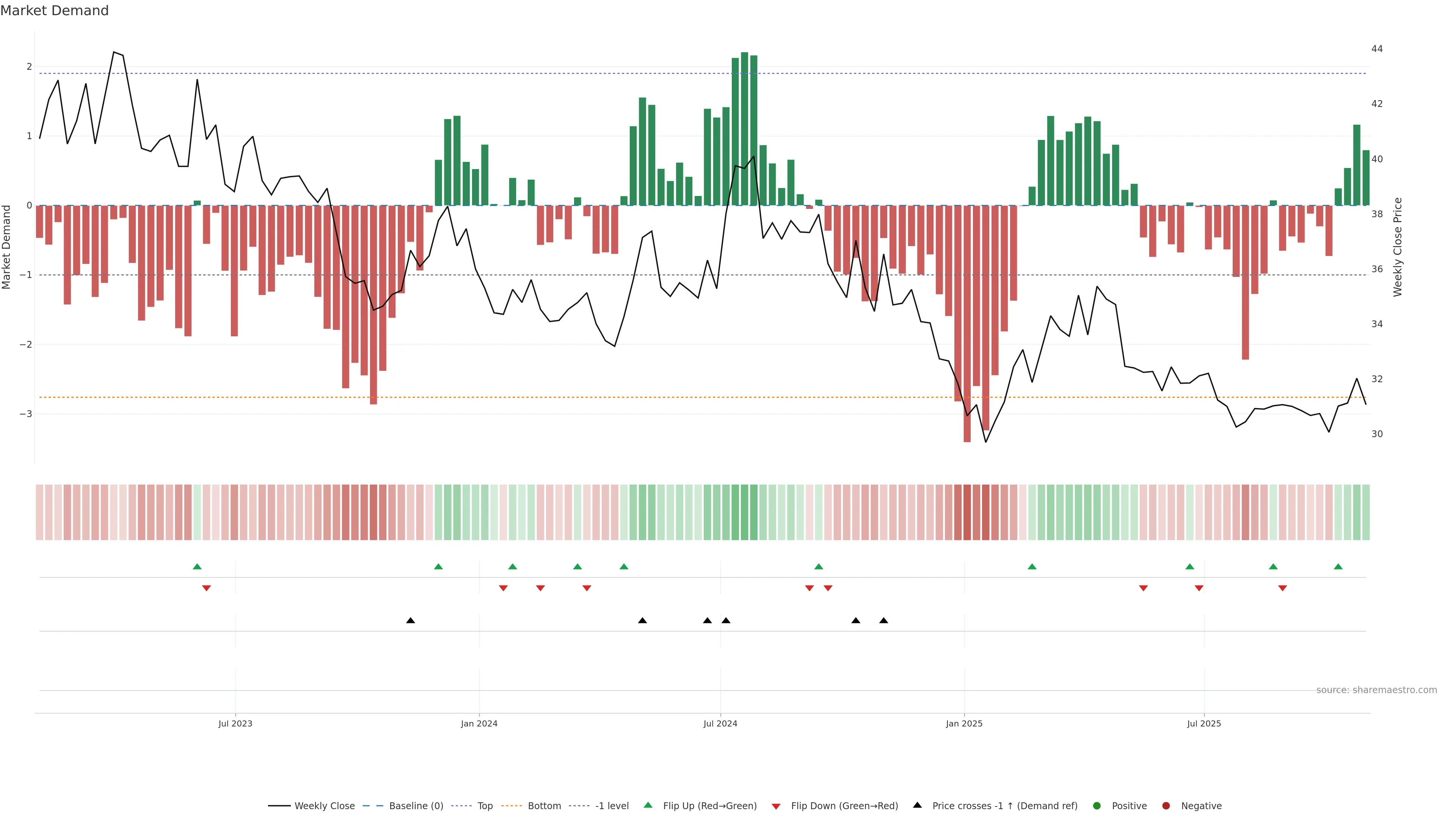Click Flip Down red triangle legend icon
Viewport: 1456px width, 819px height.
pyautogui.click(x=776, y=806)
